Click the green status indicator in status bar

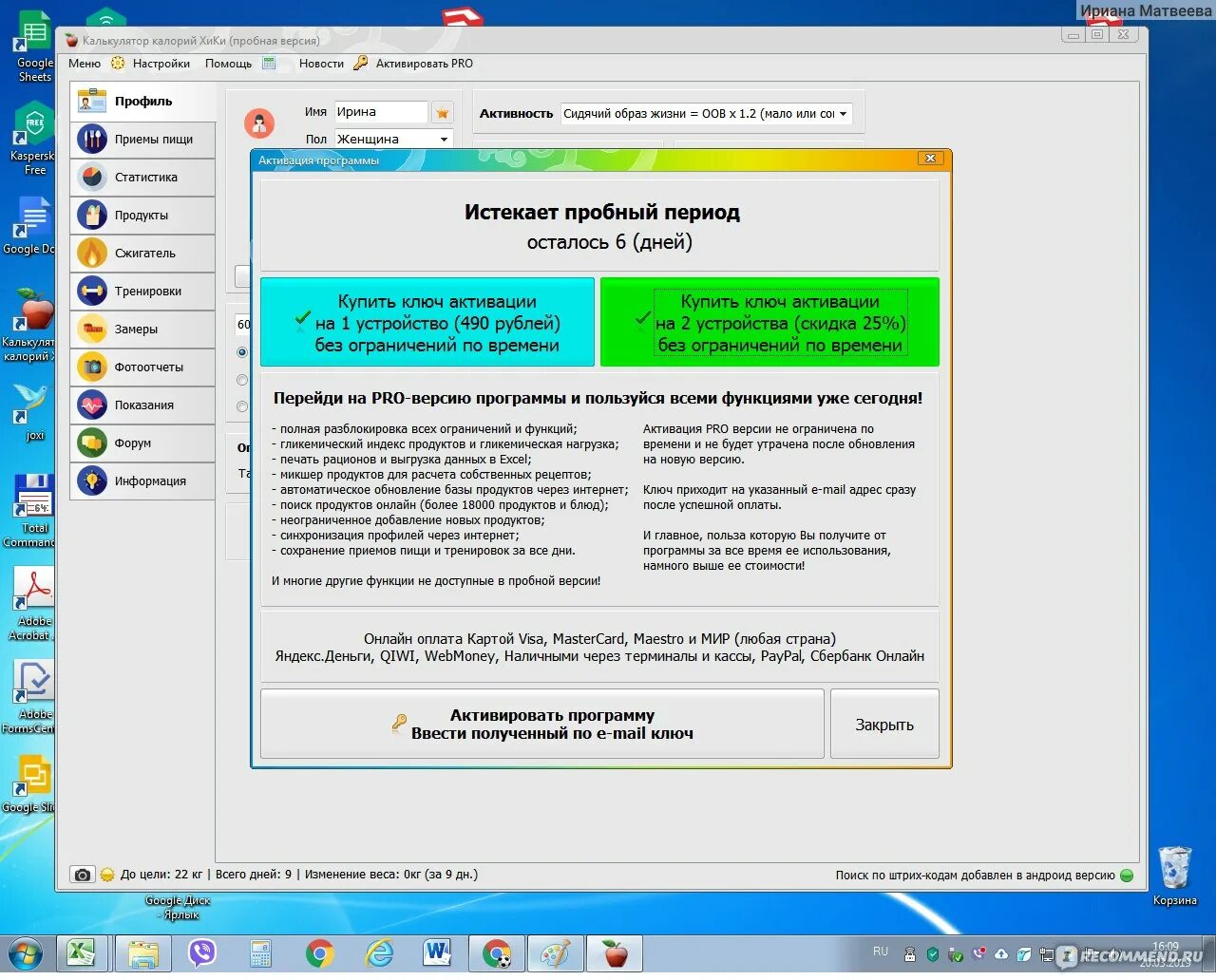click(x=1127, y=876)
